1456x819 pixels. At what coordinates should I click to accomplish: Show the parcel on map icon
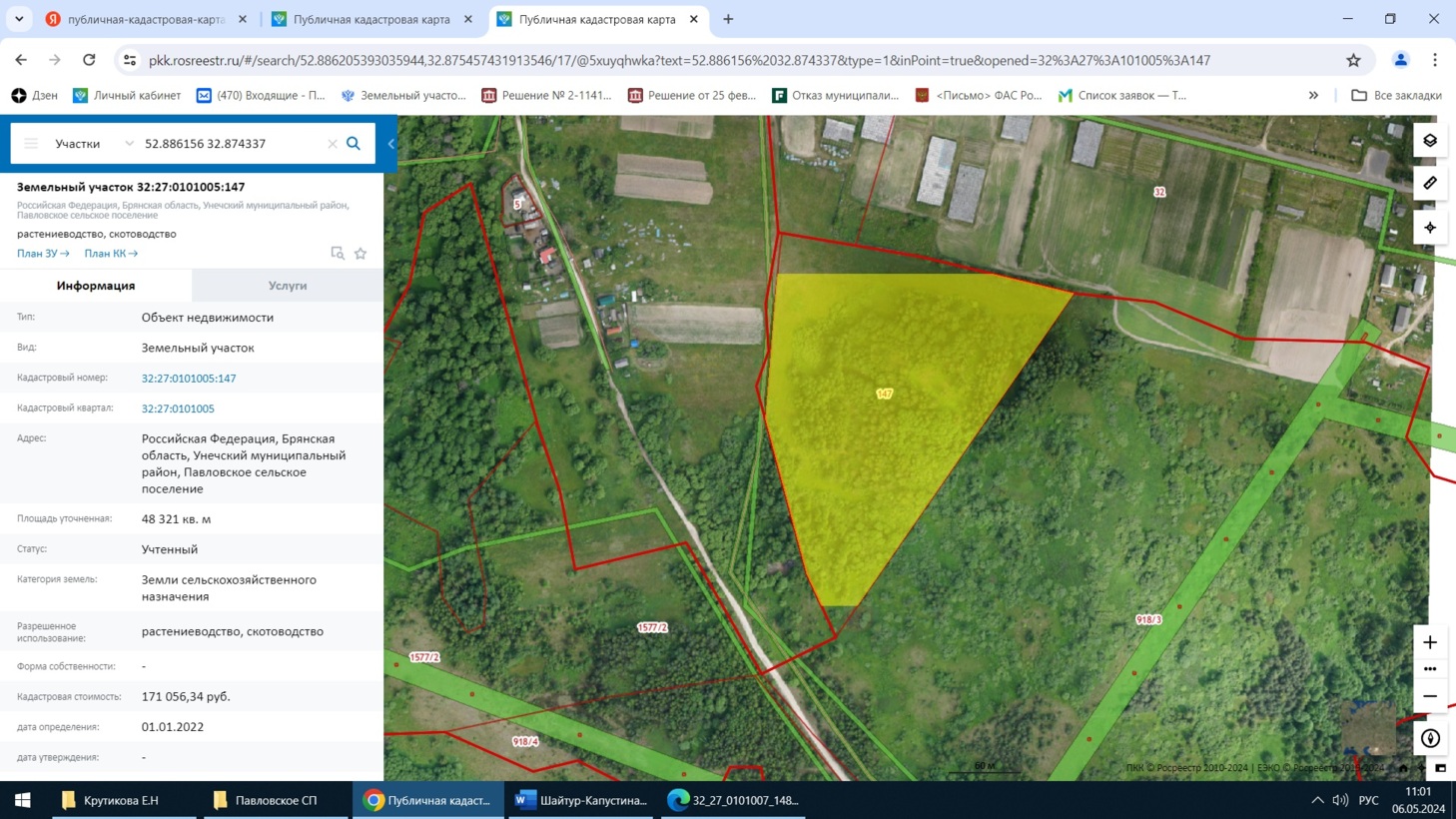[x=338, y=254]
